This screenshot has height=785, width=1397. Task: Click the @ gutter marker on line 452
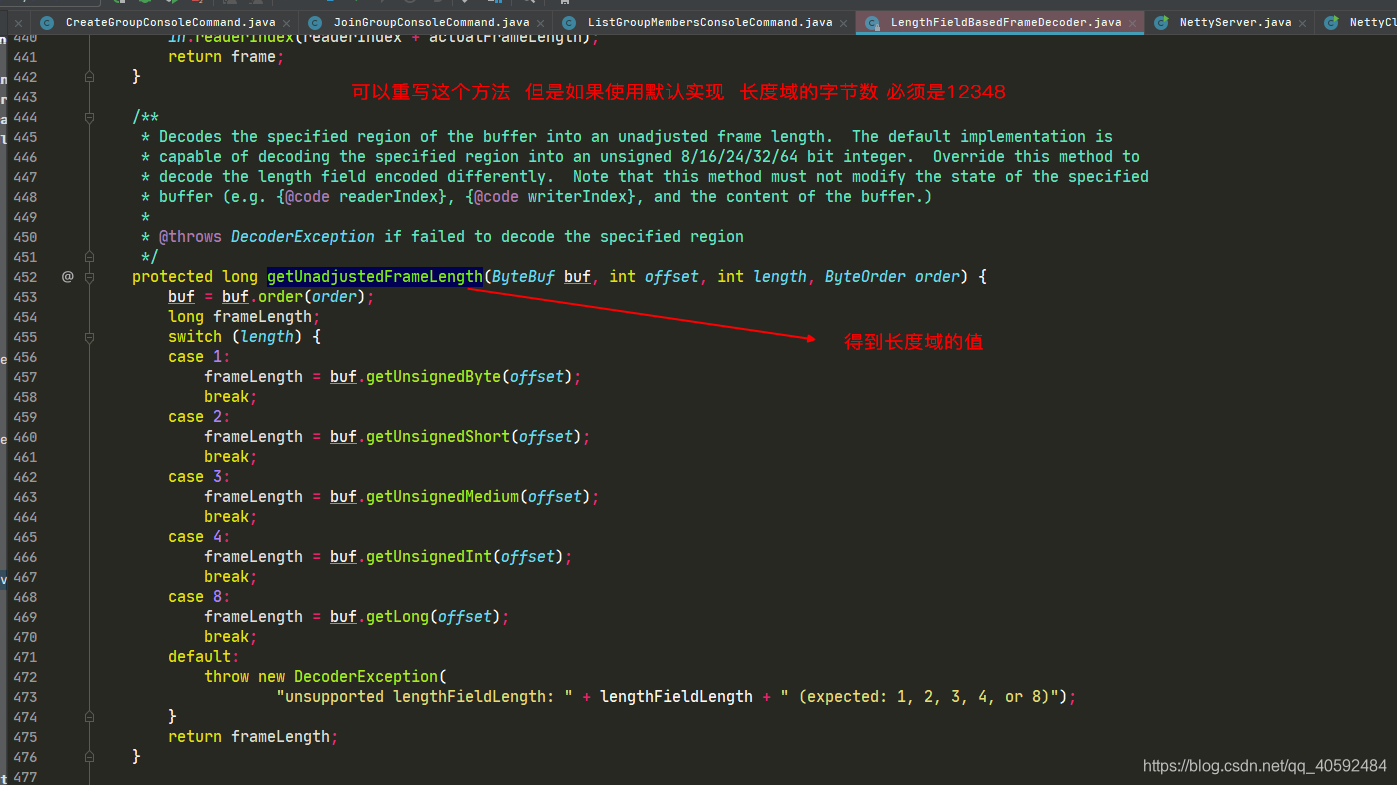(x=68, y=277)
